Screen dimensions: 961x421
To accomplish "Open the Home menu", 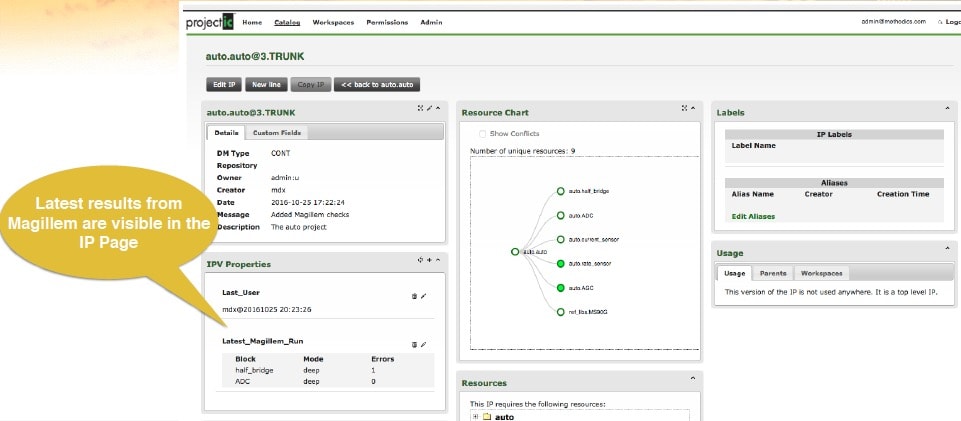I will (252, 22).
